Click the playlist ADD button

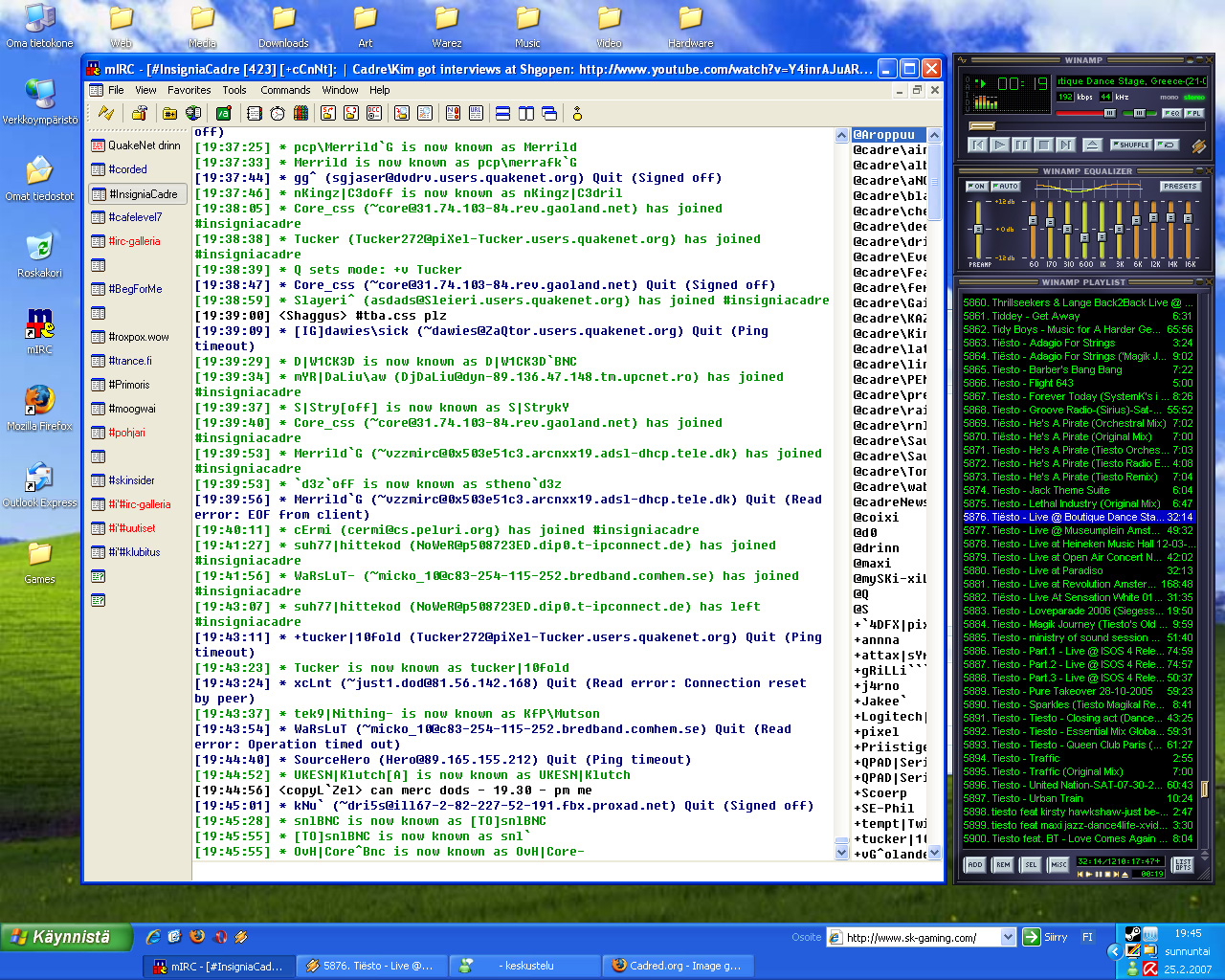tap(974, 864)
